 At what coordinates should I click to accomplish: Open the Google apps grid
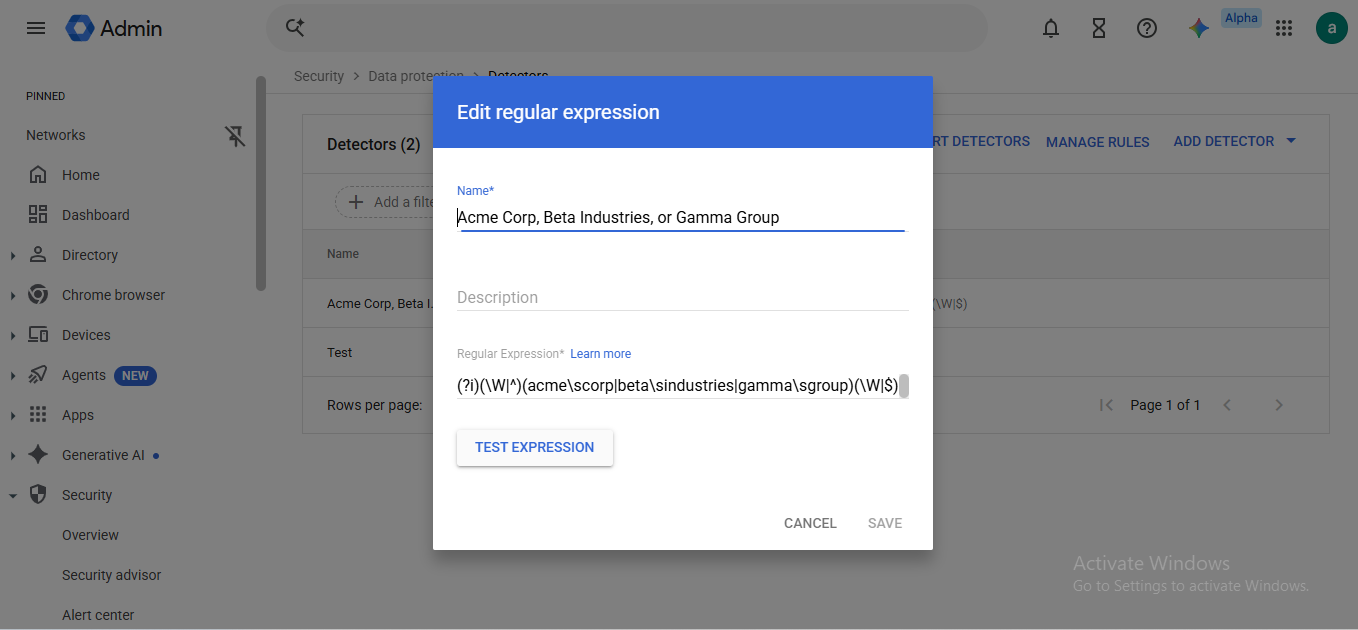coord(1285,28)
